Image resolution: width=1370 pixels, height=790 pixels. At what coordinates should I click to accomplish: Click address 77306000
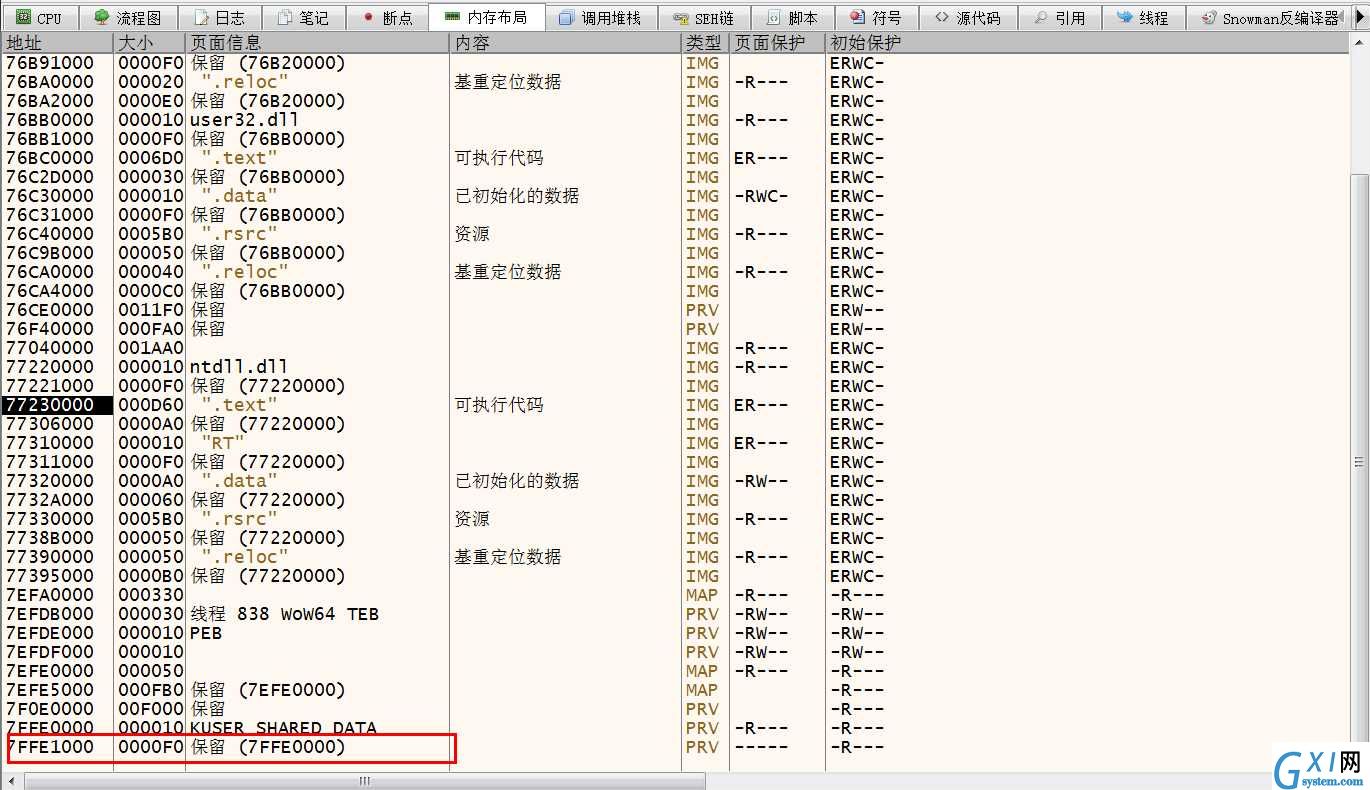(50, 424)
